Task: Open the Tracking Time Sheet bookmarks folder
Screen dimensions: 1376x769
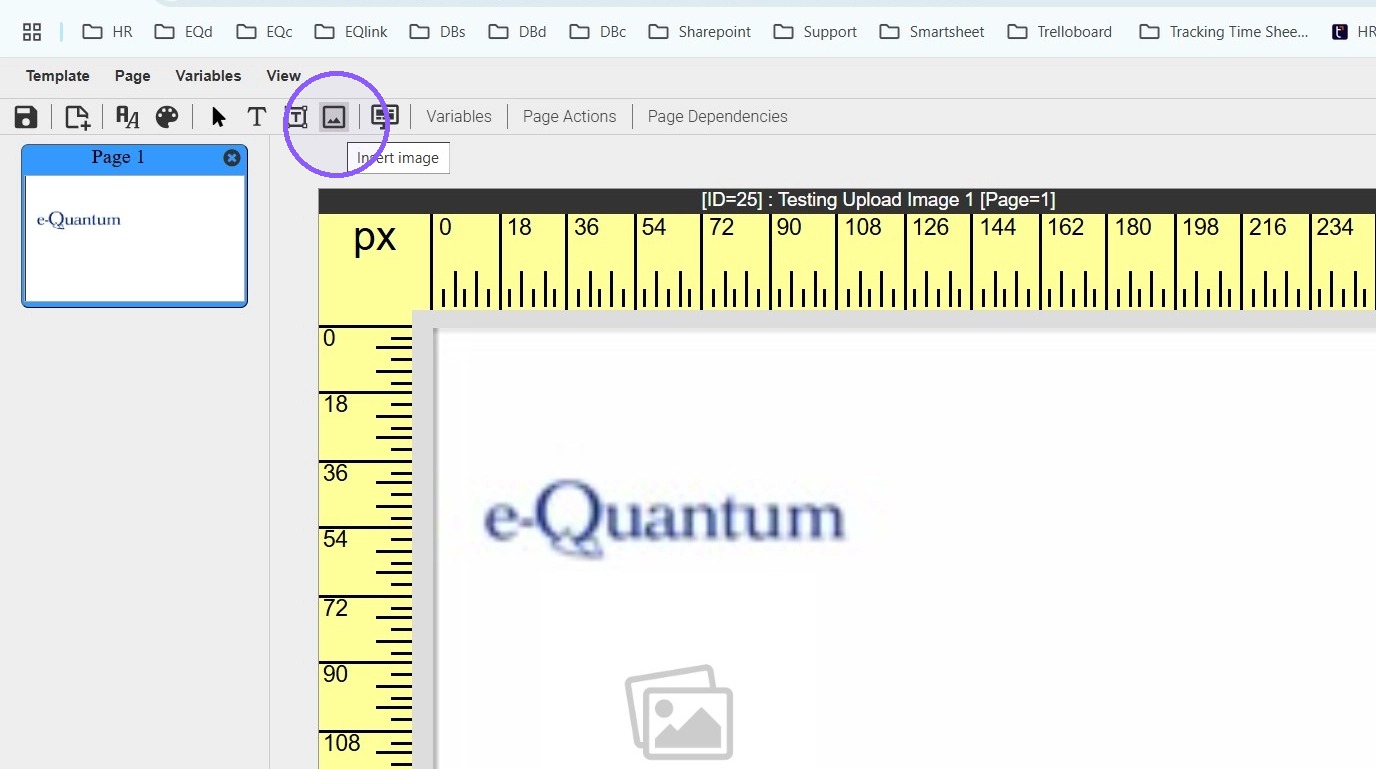Action: (1224, 32)
